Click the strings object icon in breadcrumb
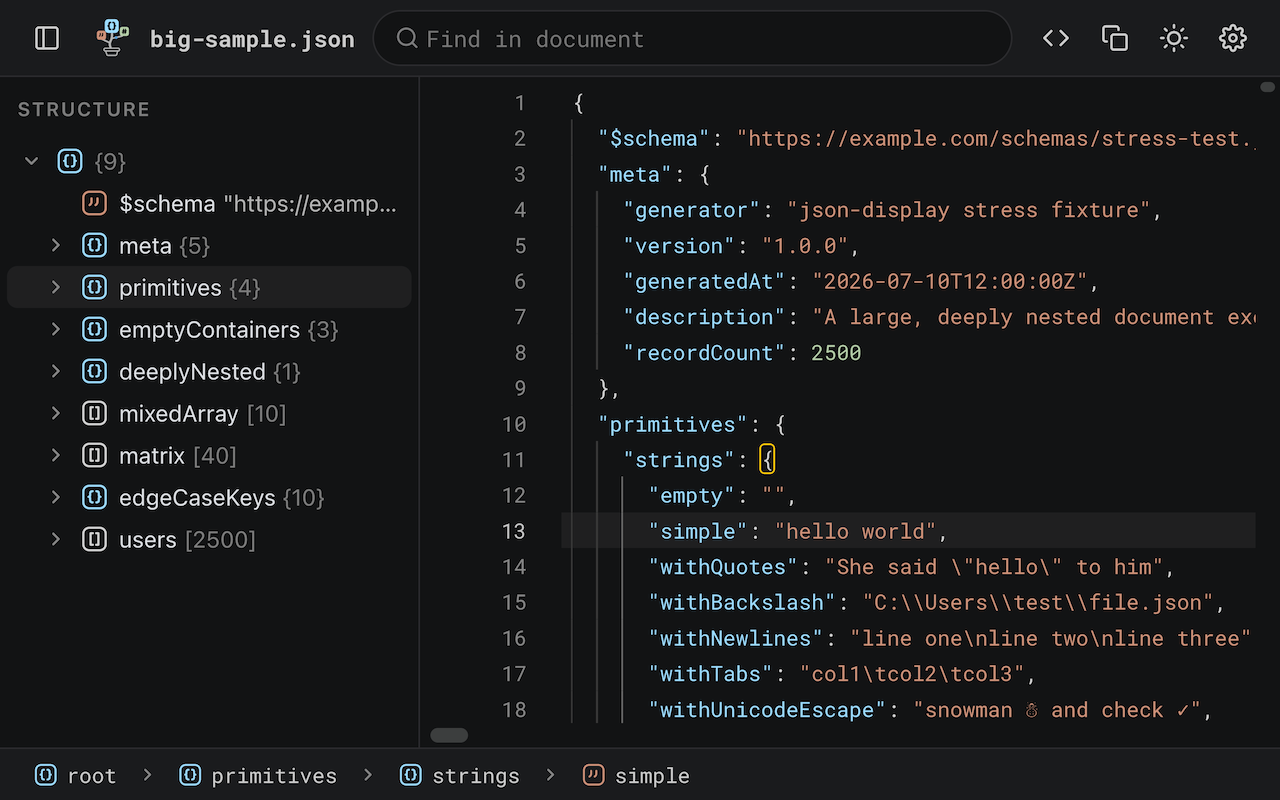The image size is (1280, 800). [410, 775]
